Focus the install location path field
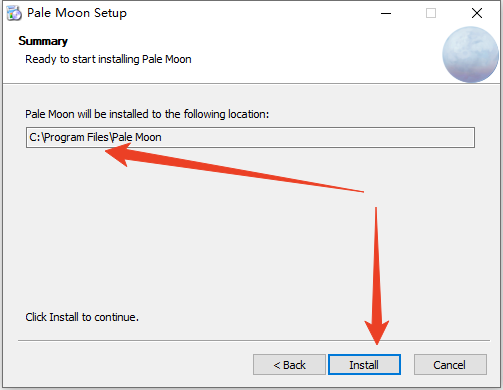This screenshot has width=503, height=390. pyautogui.click(x=250, y=137)
